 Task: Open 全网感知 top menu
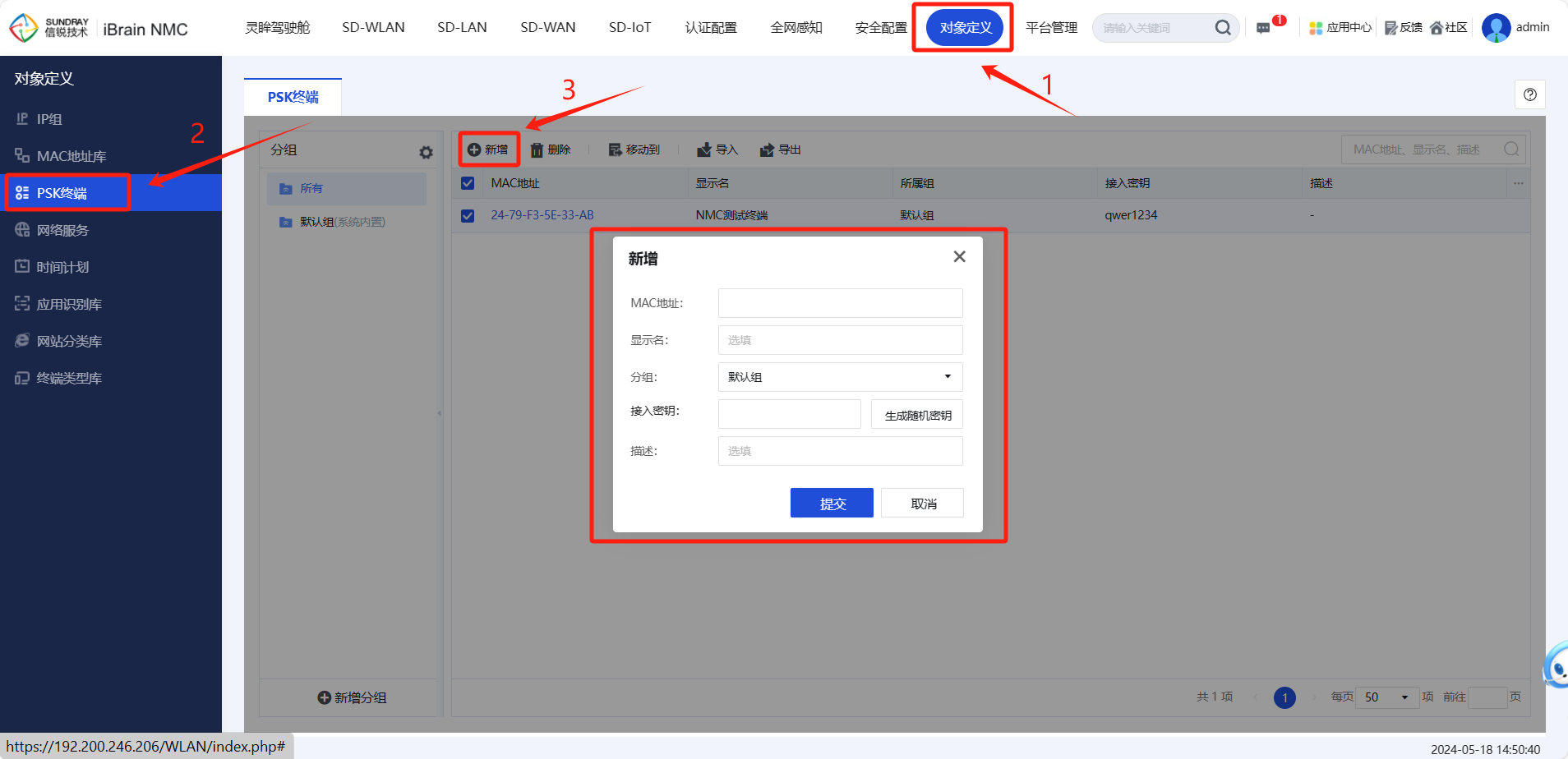click(796, 28)
